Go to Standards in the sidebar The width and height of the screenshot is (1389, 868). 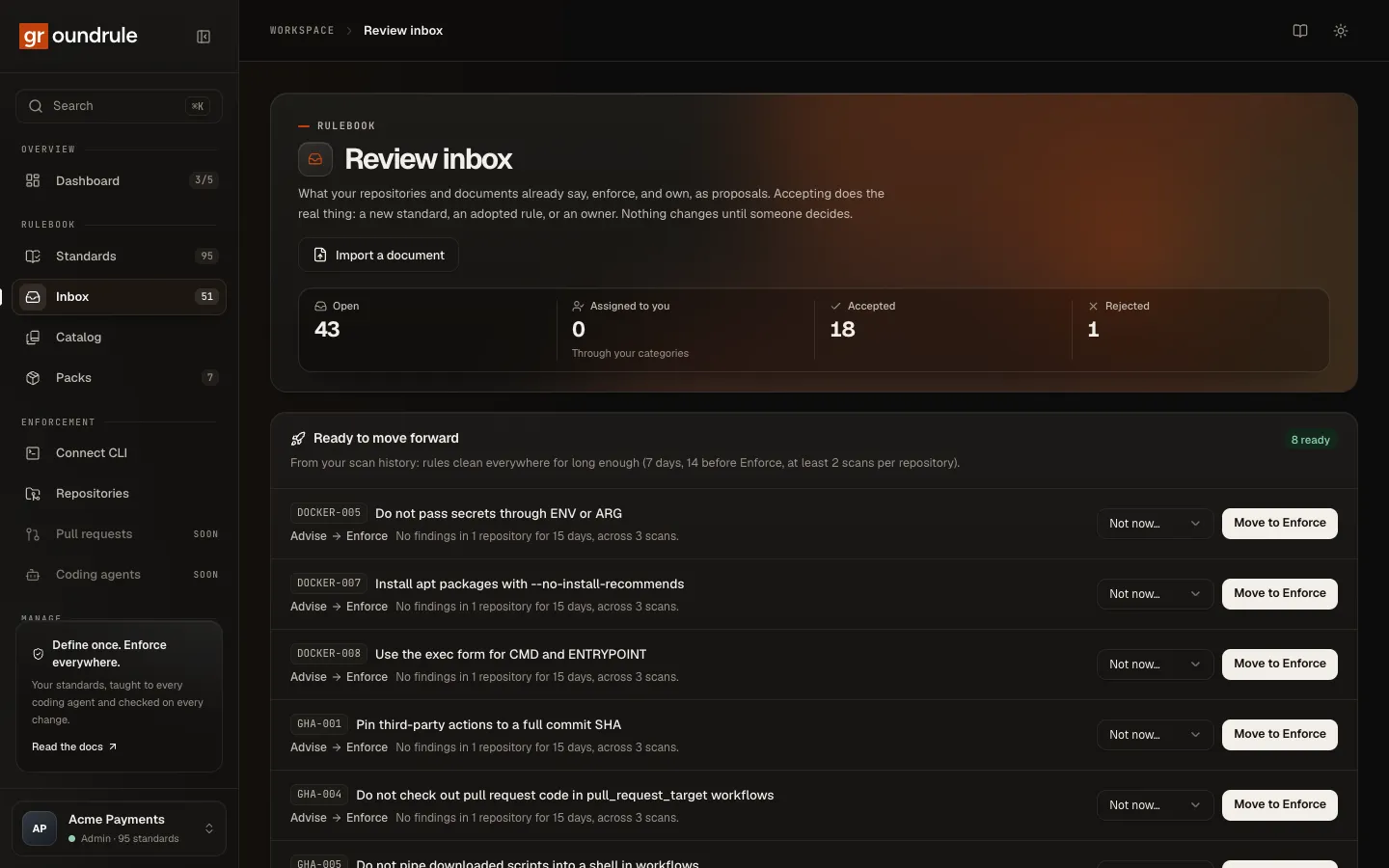click(x=119, y=257)
